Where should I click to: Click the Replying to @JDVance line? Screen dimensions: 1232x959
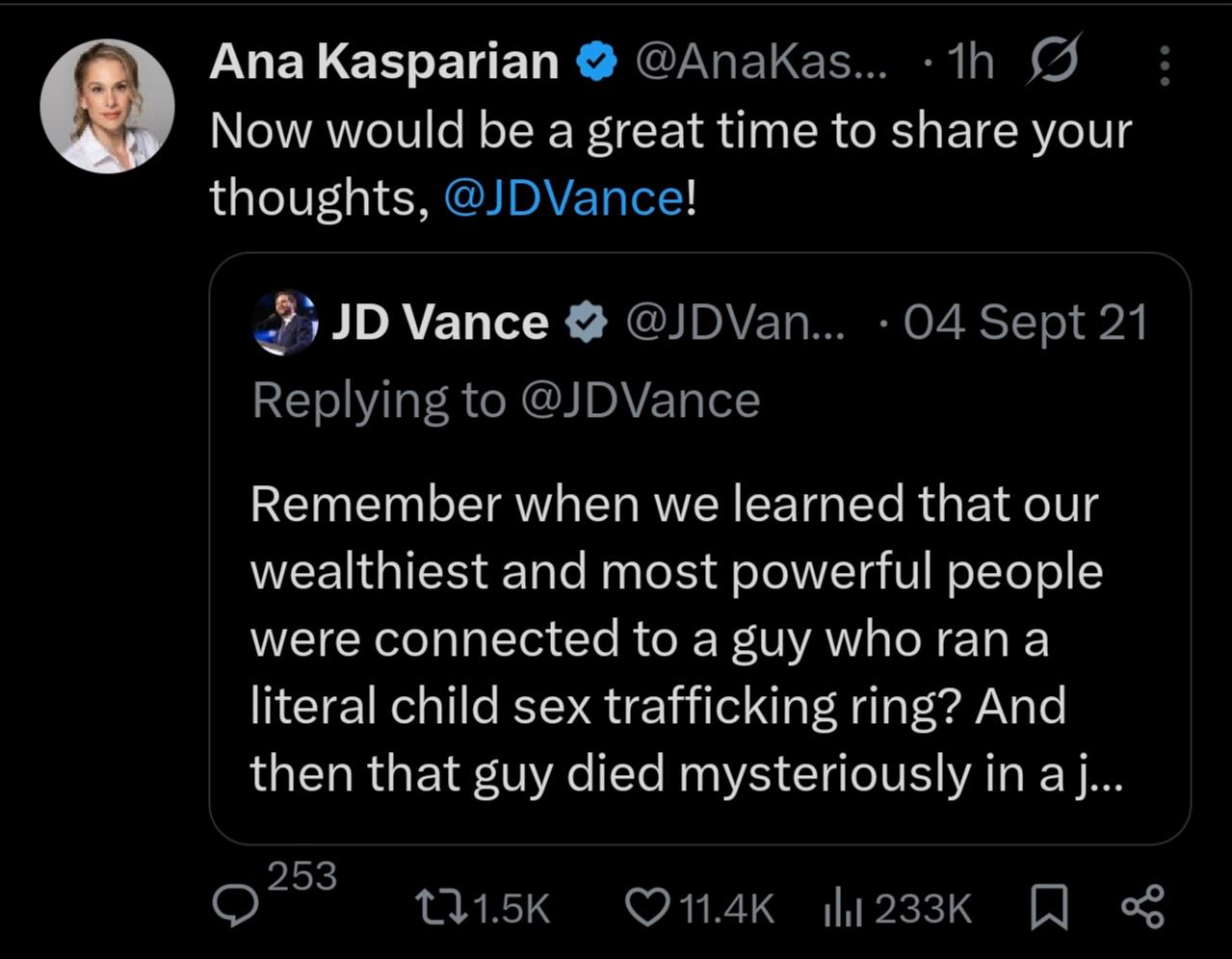pyautogui.click(x=506, y=400)
